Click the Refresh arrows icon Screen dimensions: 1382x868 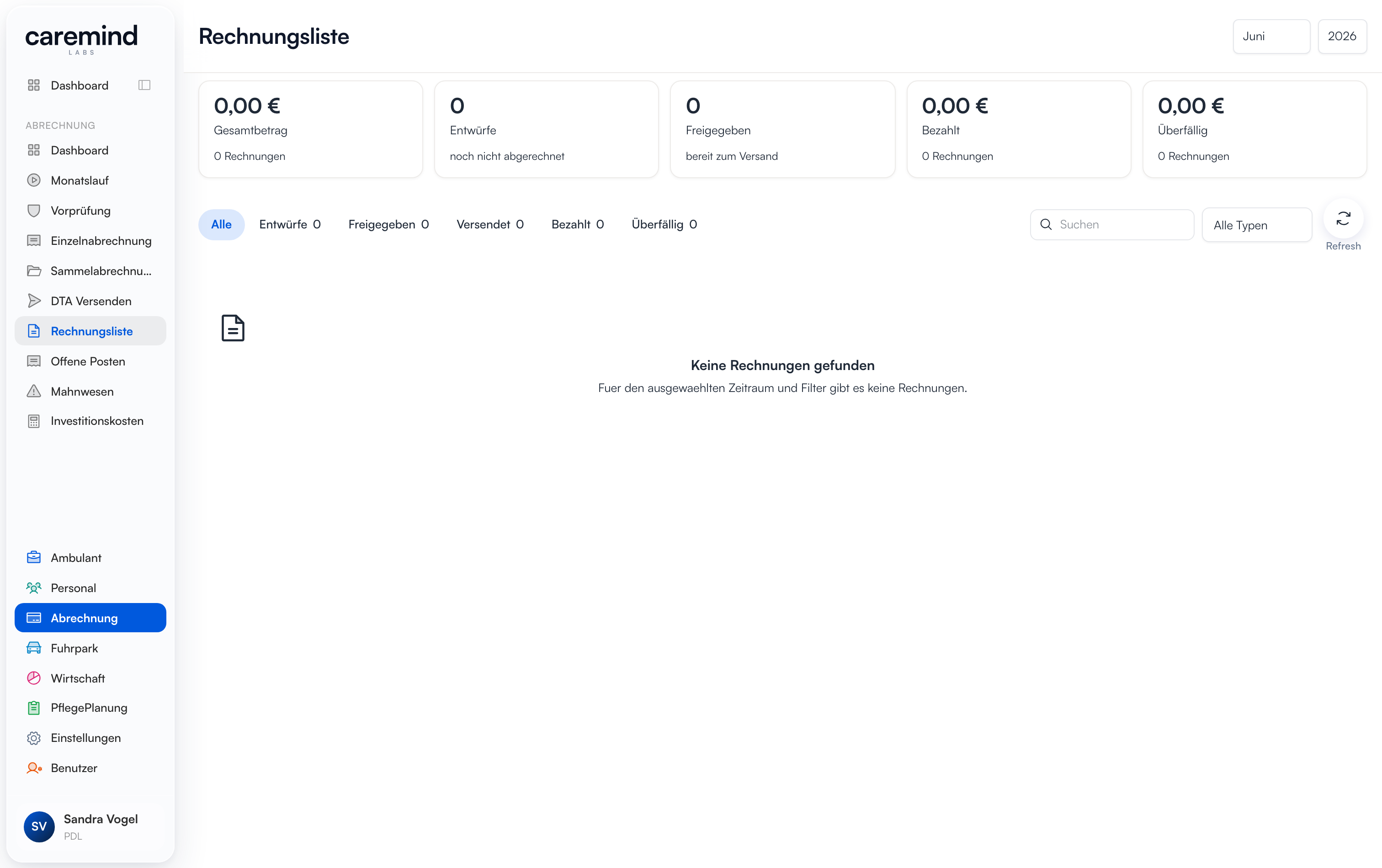pos(1343,218)
